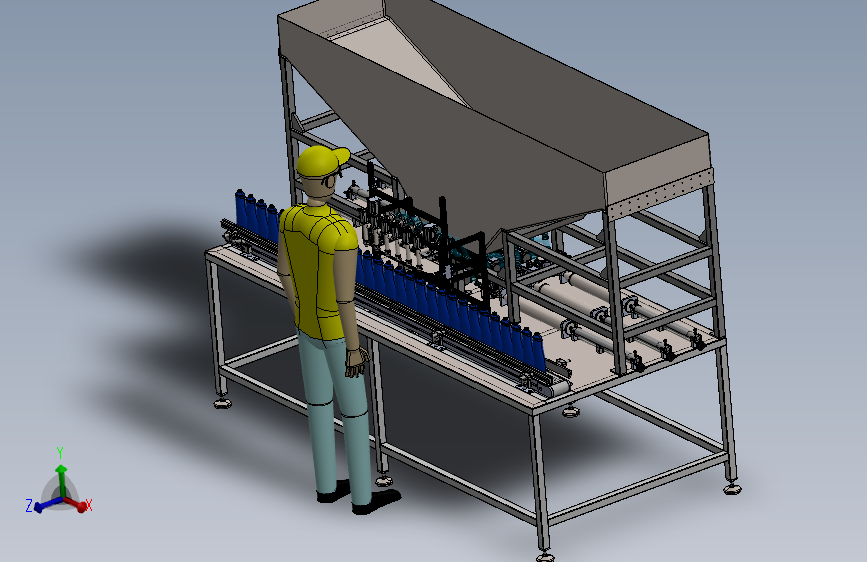Screen dimensions: 867x562
Task: Select the worker's yellow cap in the model
Action: pyautogui.click(x=322, y=160)
